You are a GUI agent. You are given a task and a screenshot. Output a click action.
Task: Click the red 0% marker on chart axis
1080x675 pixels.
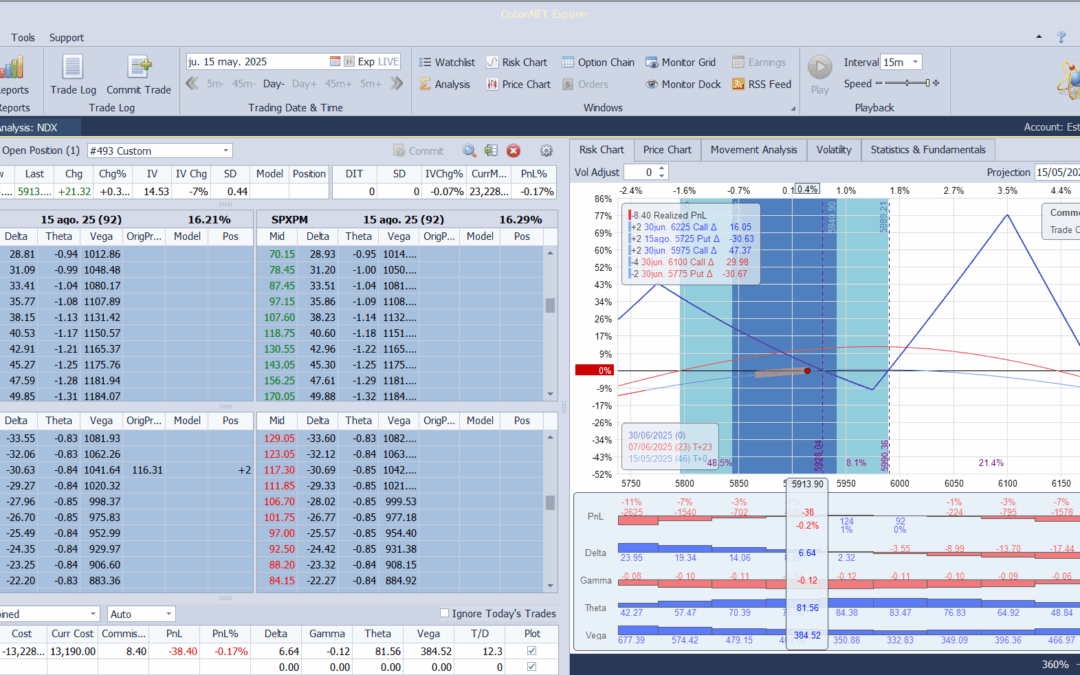pos(594,371)
